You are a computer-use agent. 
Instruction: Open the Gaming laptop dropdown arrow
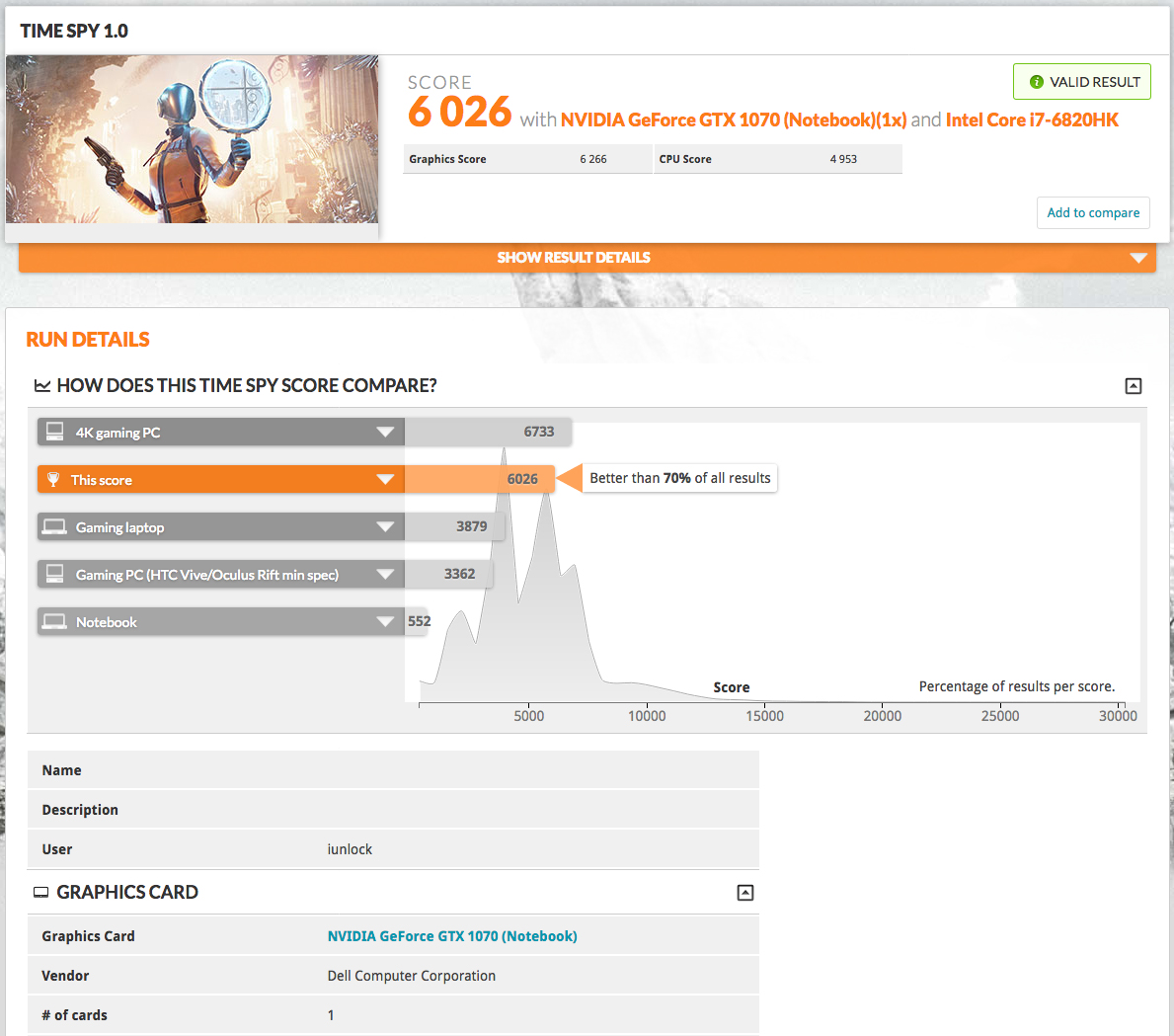click(x=385, y=526)
